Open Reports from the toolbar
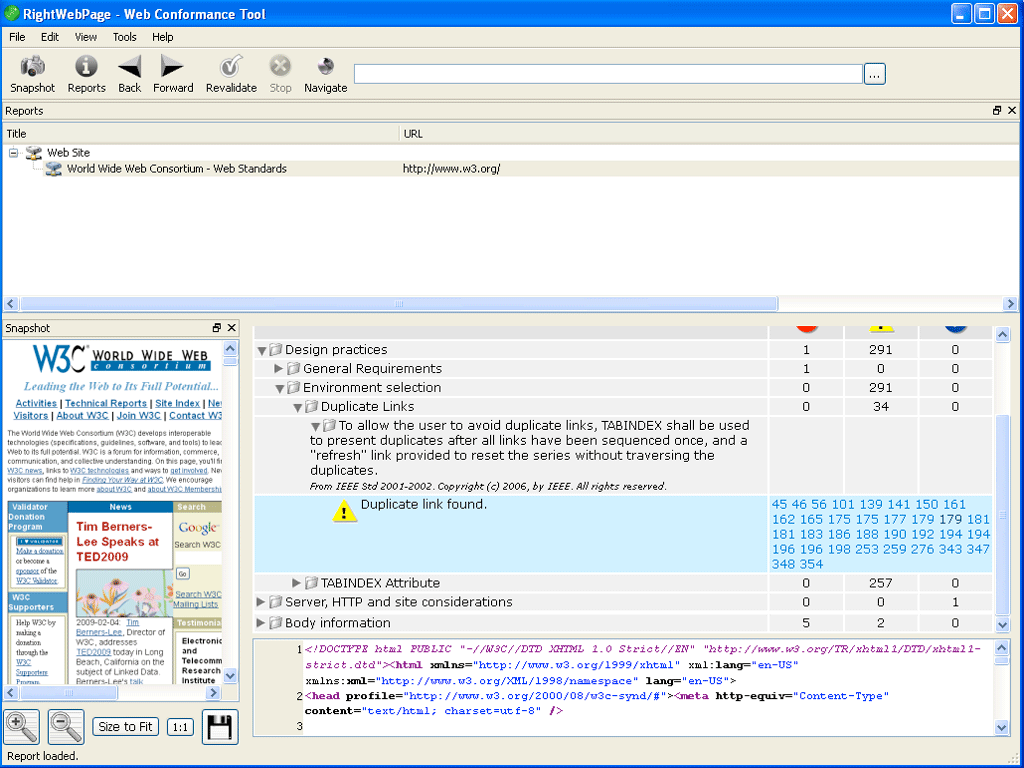This screenshot has height=768, width=1024. coord(87,67)
